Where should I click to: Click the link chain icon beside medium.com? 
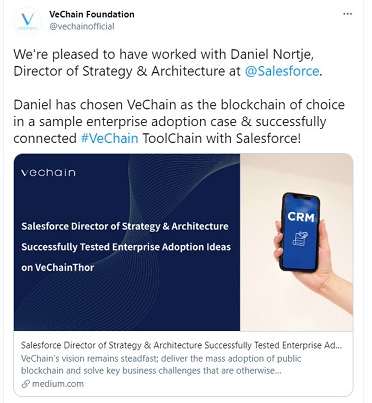click(x=26, y=384)
